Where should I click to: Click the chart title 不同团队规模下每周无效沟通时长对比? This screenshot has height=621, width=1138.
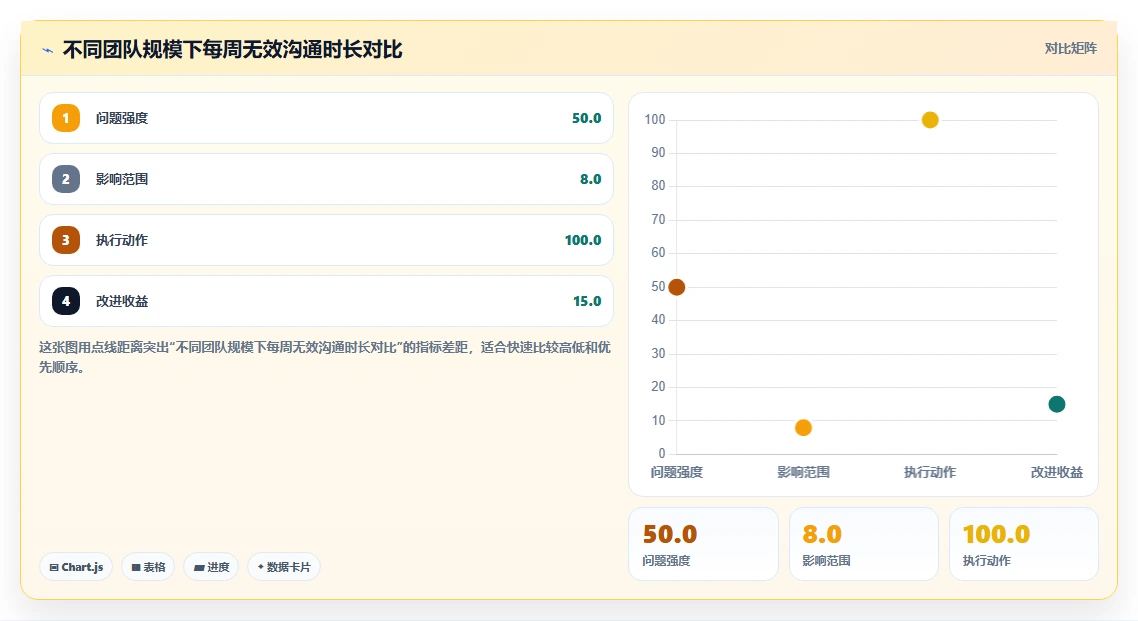coord(232,50)
